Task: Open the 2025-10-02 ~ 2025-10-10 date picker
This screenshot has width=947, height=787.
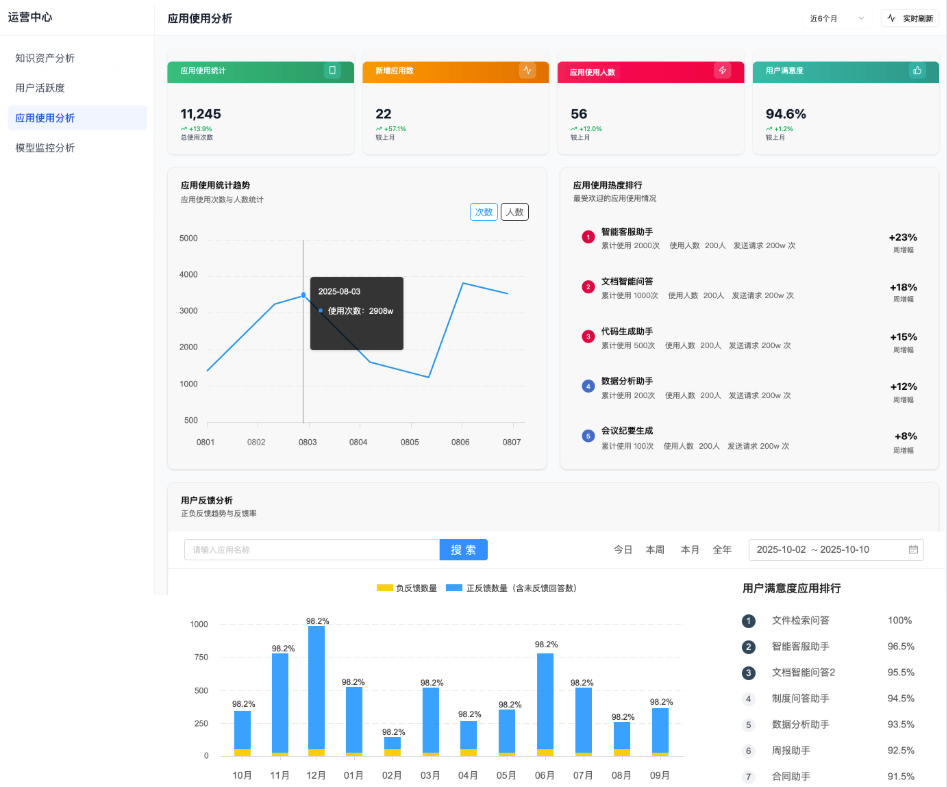Action: coord(830,550)
